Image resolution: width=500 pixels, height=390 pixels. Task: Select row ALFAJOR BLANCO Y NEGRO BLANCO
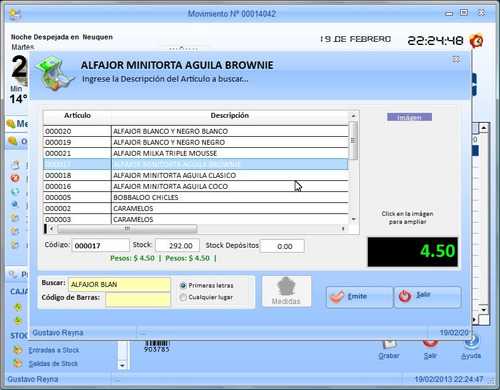tap(196, 131)
